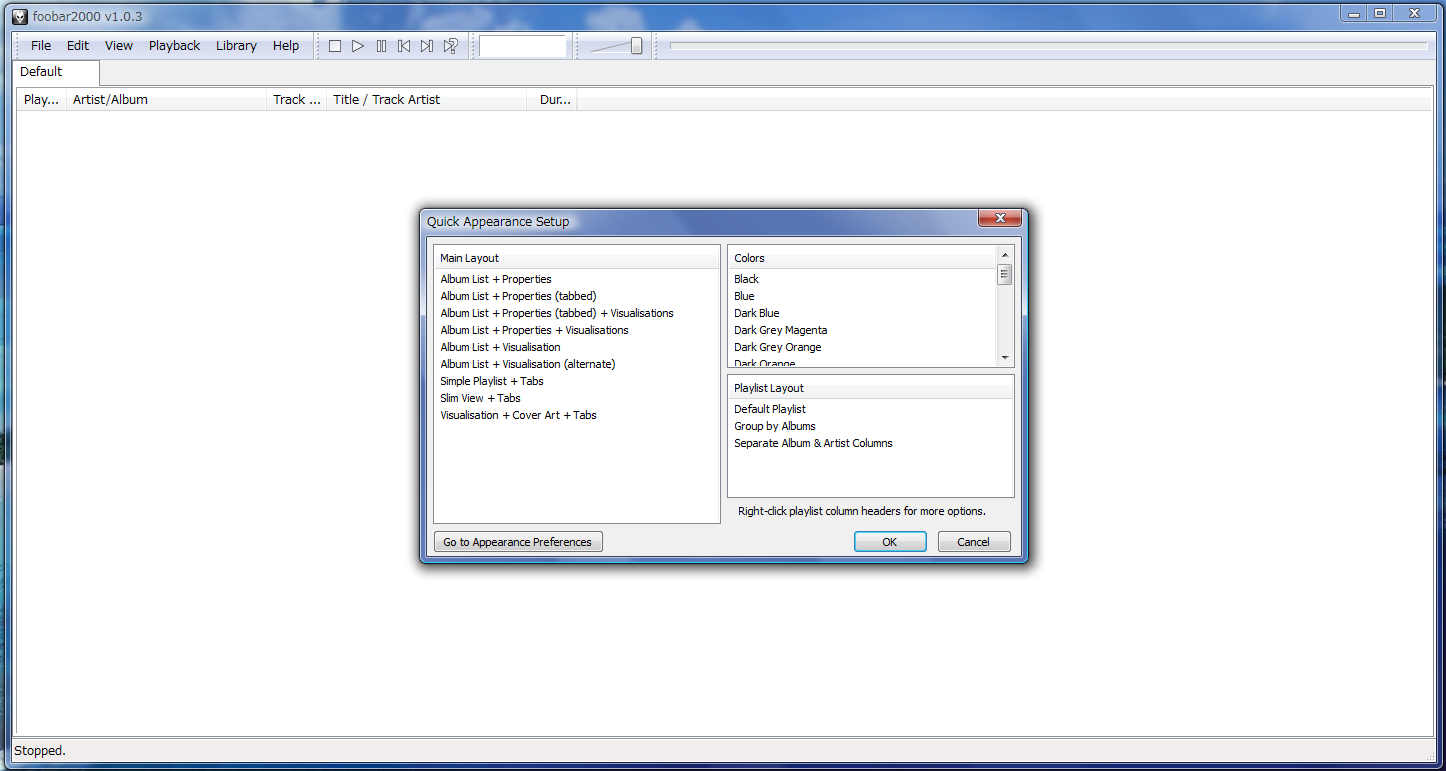Select Dark Grey Orange colors

click(x=778, y=347)
